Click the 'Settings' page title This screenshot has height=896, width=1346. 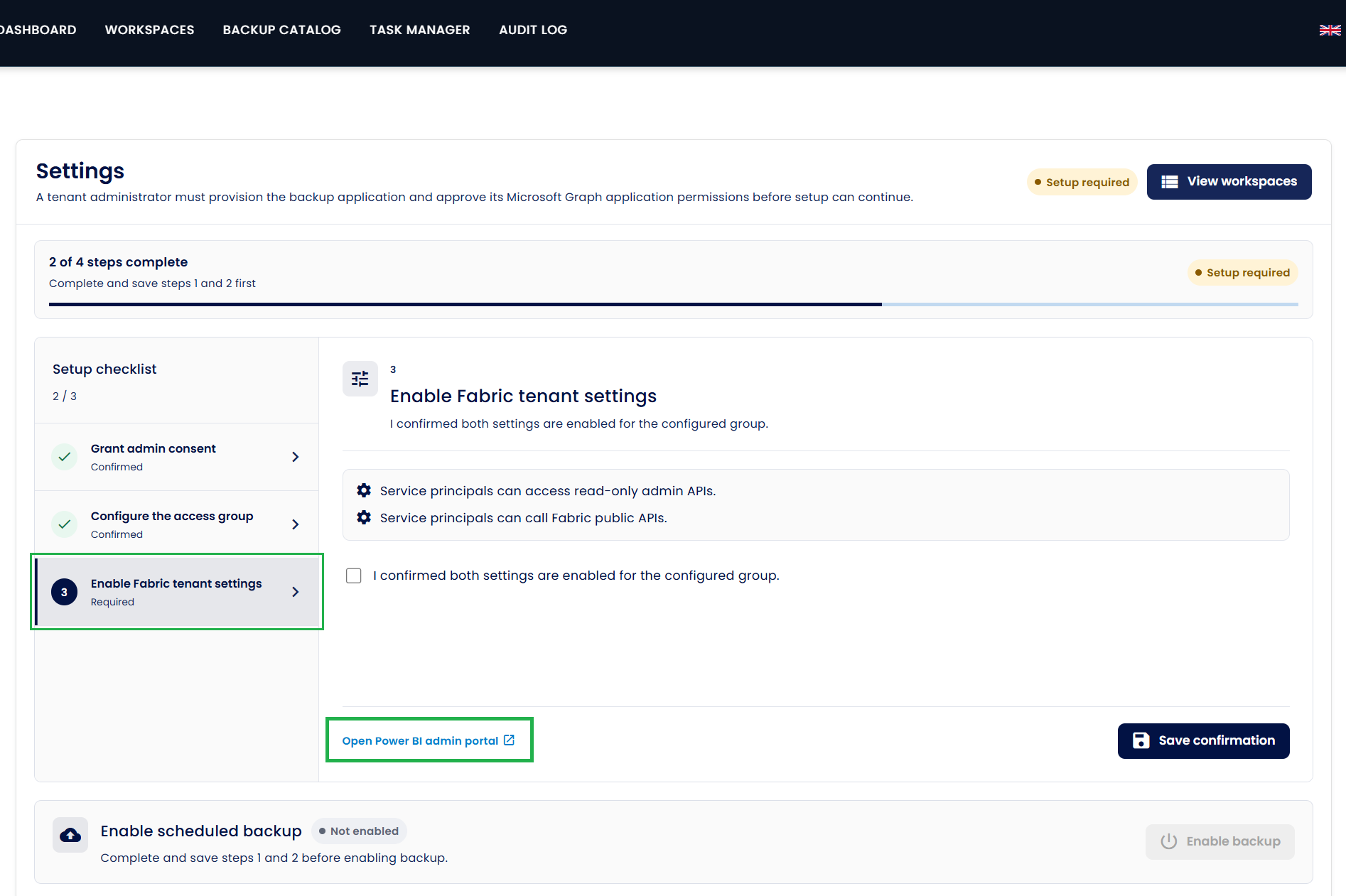[x=80, y=171]
